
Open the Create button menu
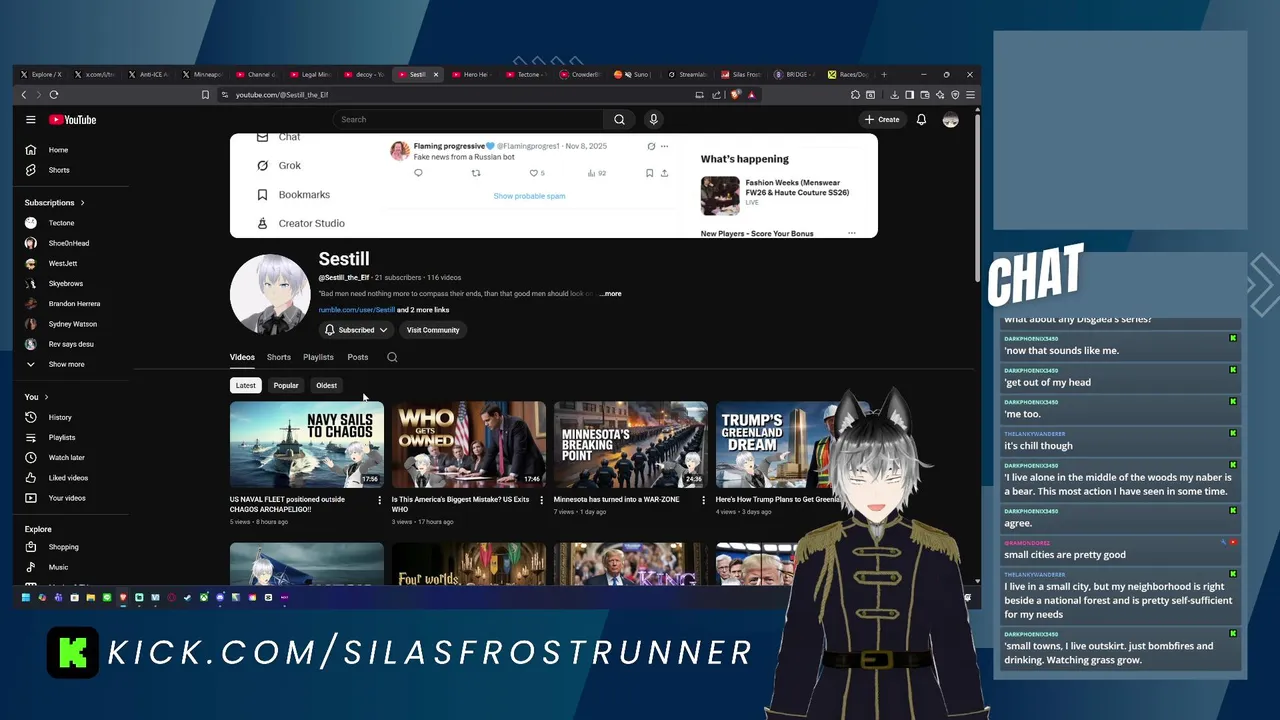pyautogui.click(x=882, y=120)
